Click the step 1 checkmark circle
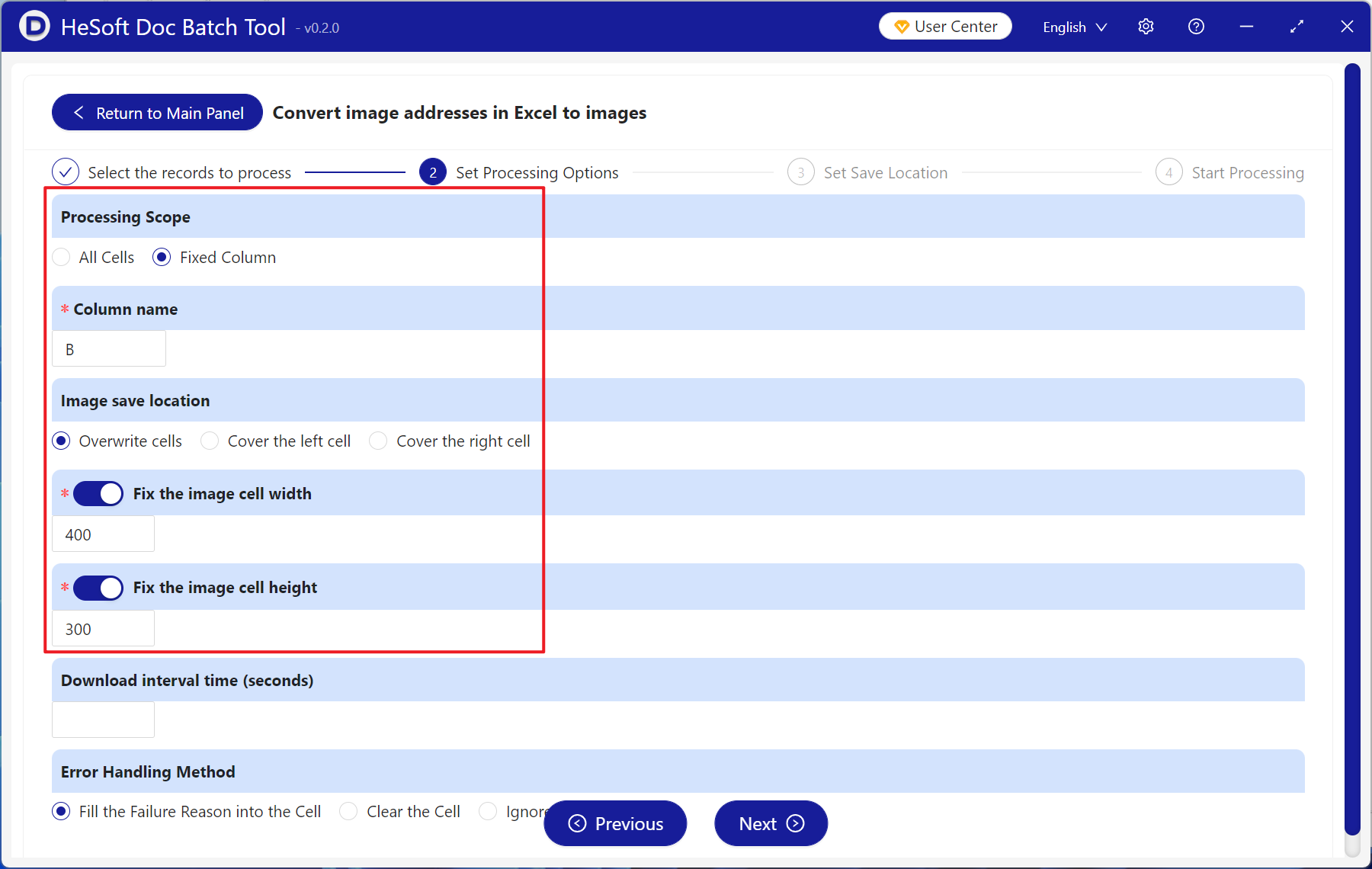This screenshot has width=1372, height=869. pos(66,172)
